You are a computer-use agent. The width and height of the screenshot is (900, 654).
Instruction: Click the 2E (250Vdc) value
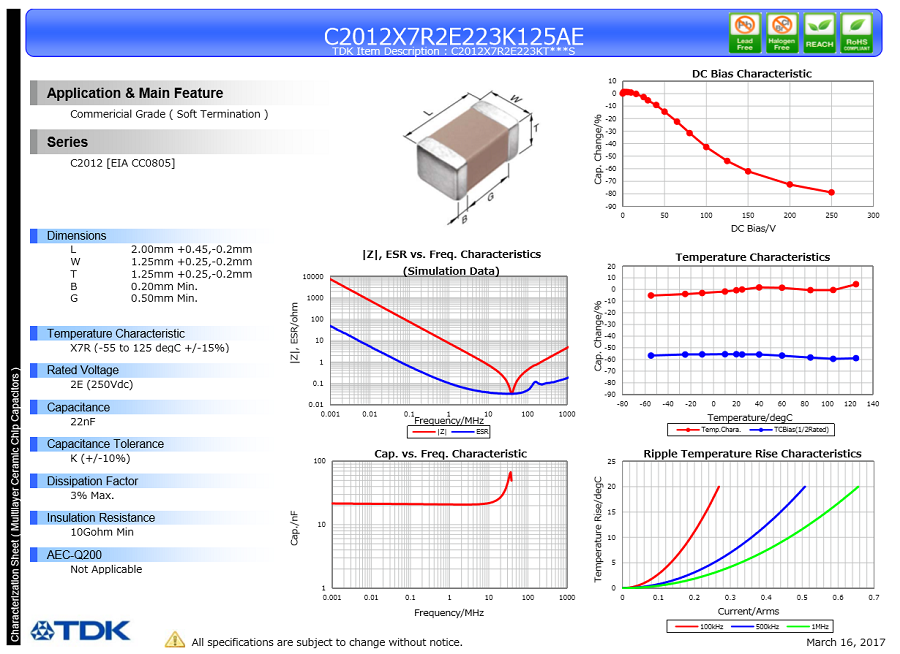101,385
